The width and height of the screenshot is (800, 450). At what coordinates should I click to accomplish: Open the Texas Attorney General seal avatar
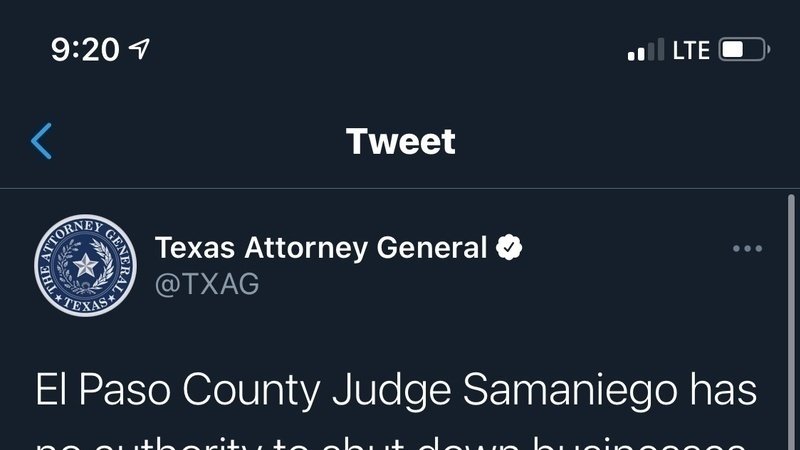(x=85, y=265)
